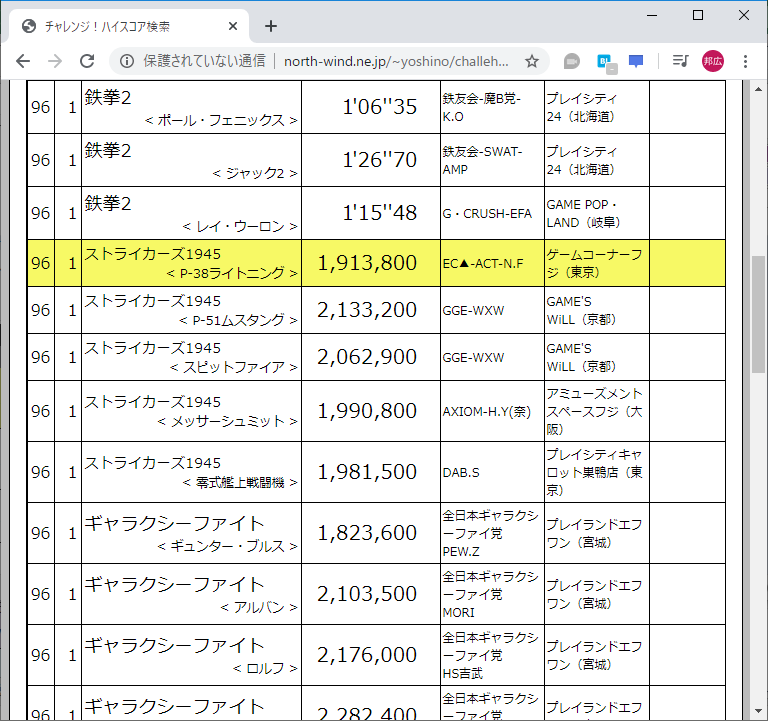Click the score 2,176,000

(367, 655)
